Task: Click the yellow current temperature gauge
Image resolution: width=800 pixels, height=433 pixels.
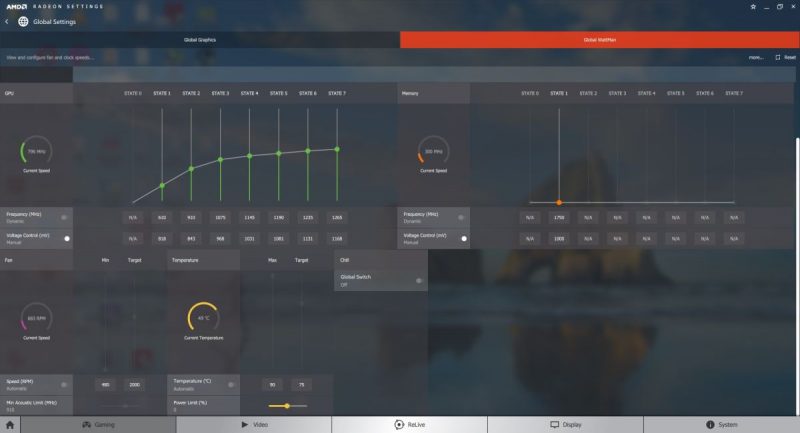Action: [x=203, y=317]
